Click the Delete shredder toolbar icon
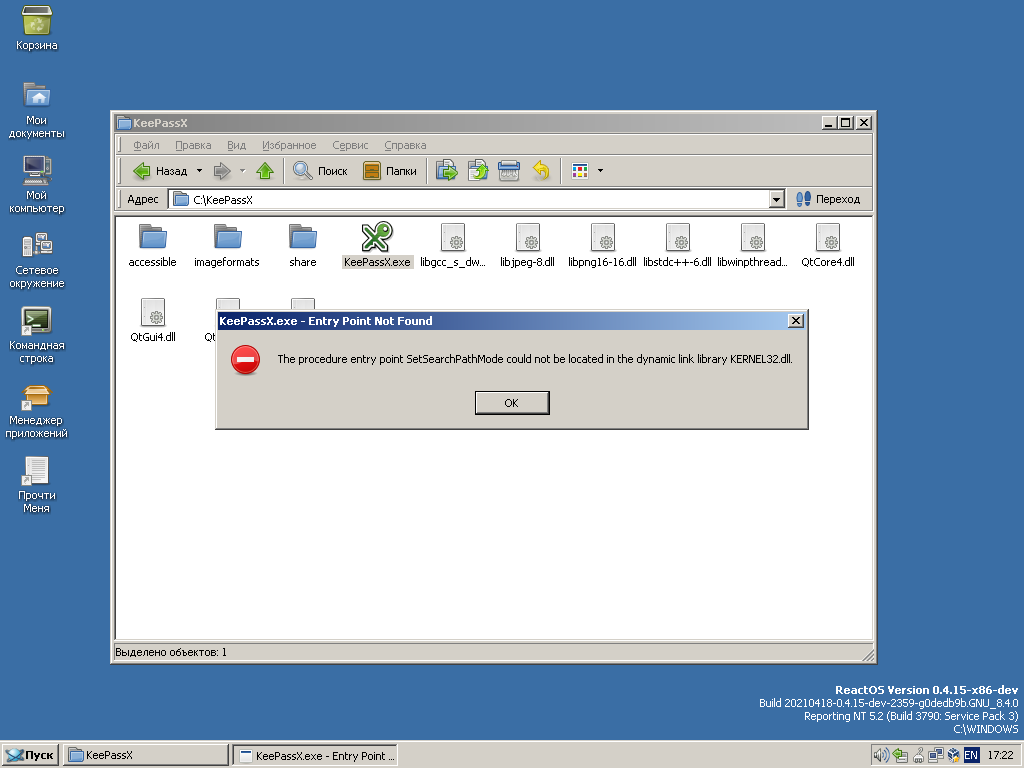 pyautogui.click(x=509, y=171)
